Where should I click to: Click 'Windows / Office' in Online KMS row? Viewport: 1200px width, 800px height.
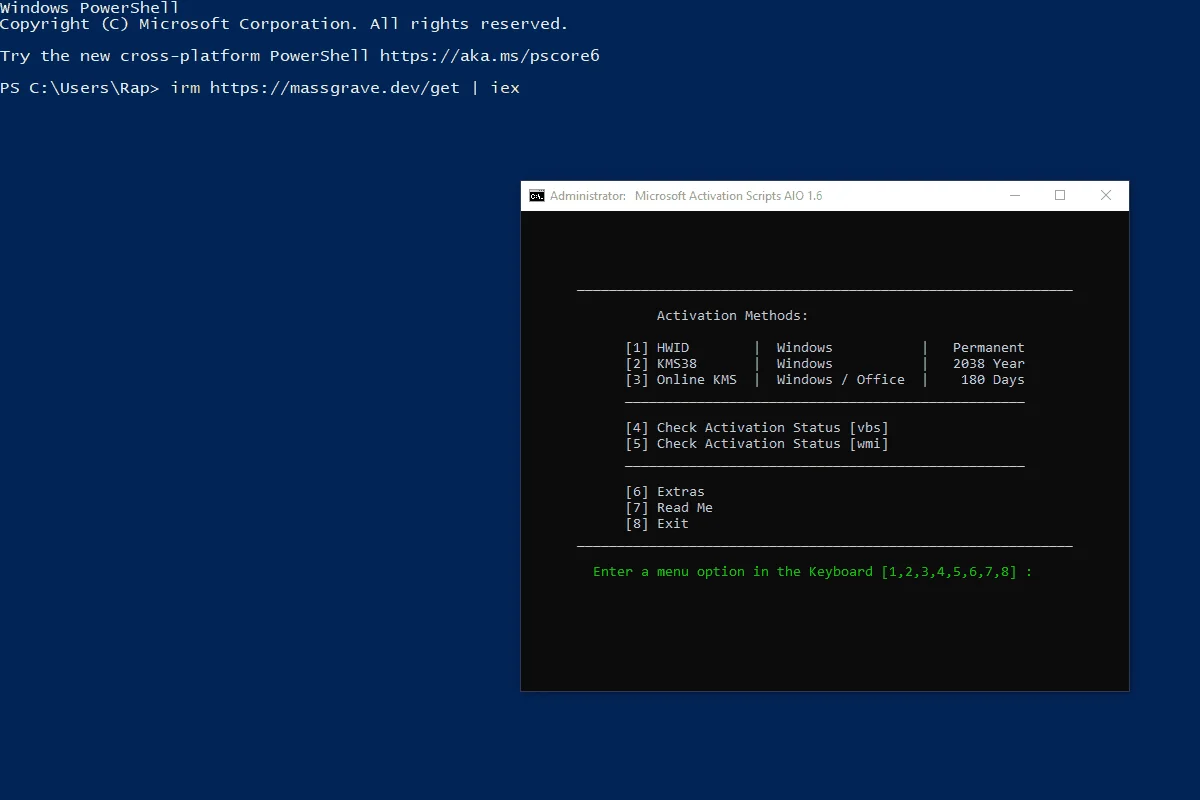[x=841, y=380]
